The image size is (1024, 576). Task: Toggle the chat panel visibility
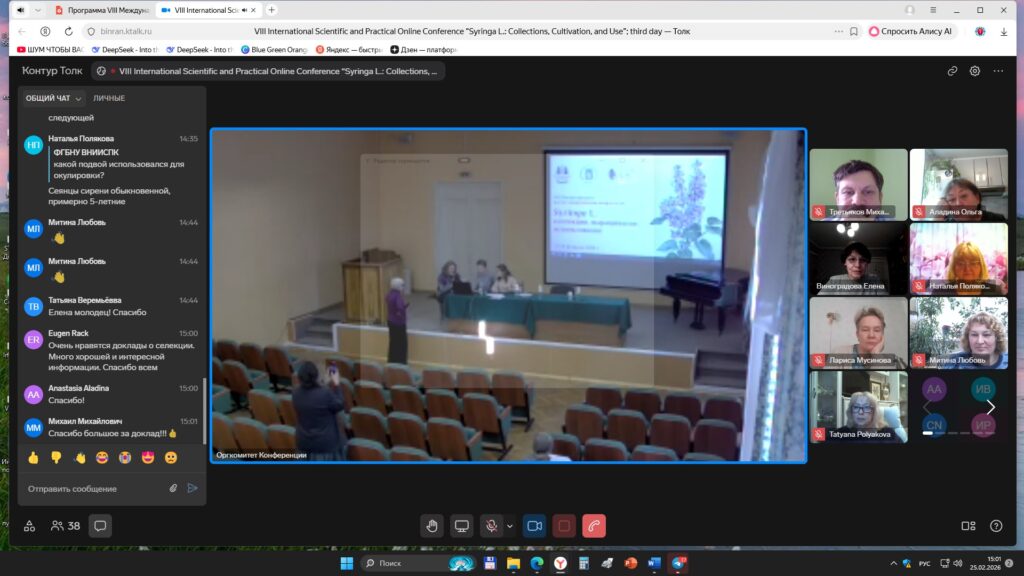(x=100, y=526)
